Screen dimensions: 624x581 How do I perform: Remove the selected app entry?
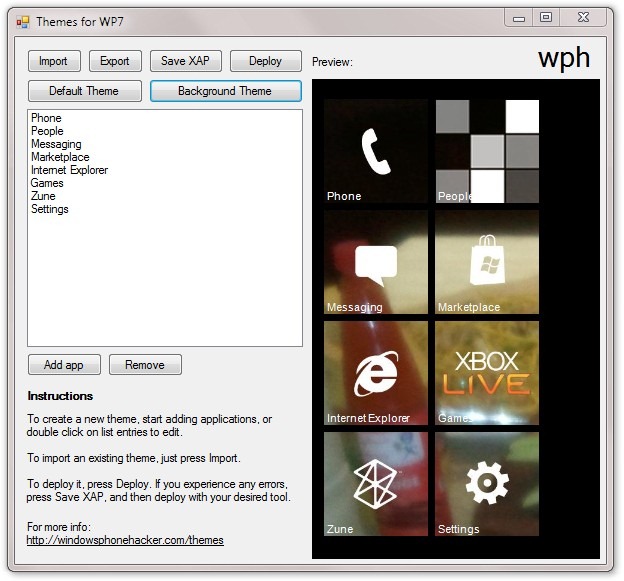click(x=145, y=365)
